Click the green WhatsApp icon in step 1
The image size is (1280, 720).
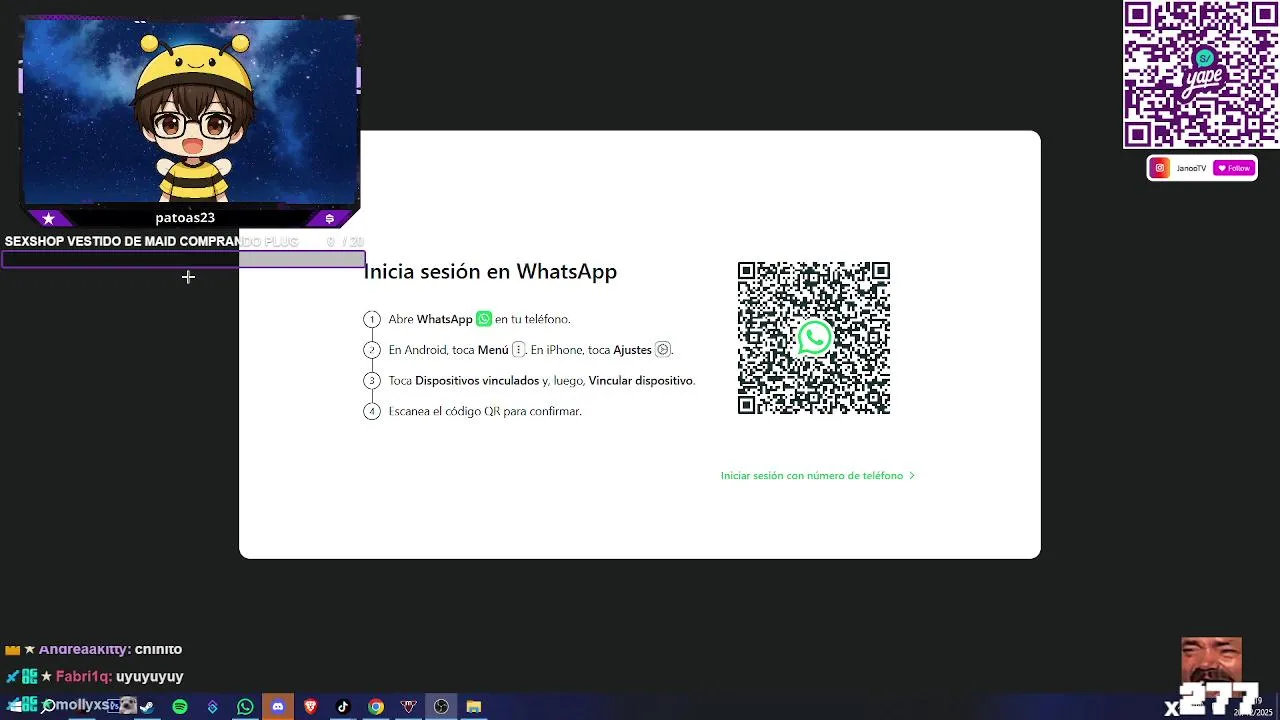coord(484,319)
